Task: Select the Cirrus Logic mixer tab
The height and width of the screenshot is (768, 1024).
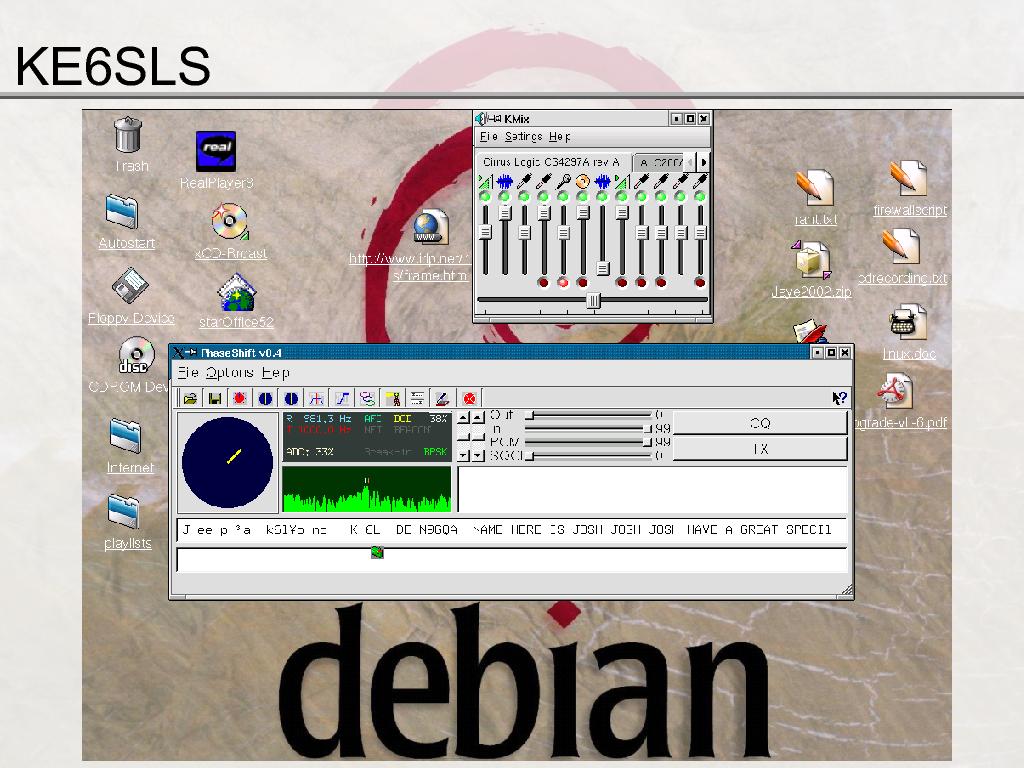Action: point(551,162)
